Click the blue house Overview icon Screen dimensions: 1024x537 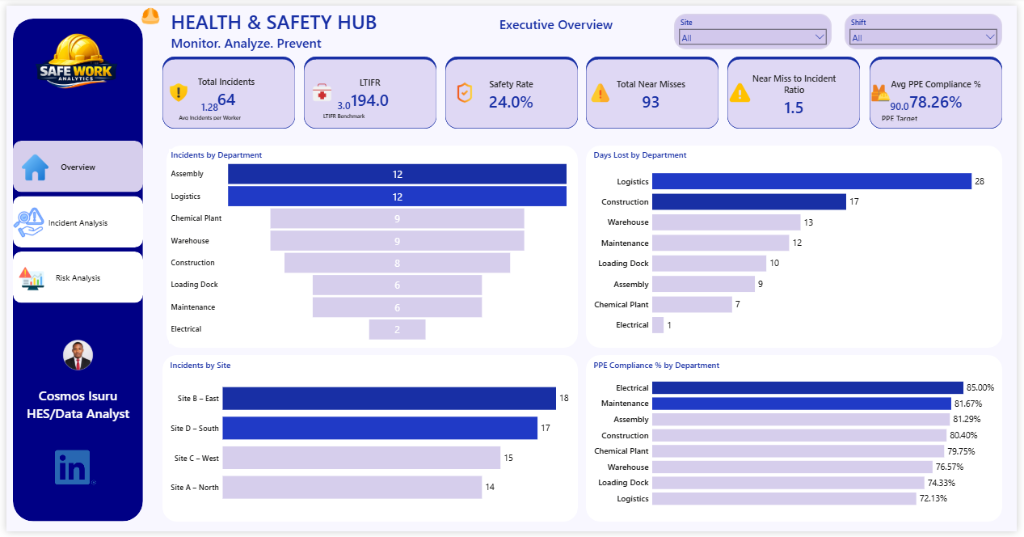(x=35, y=167)
